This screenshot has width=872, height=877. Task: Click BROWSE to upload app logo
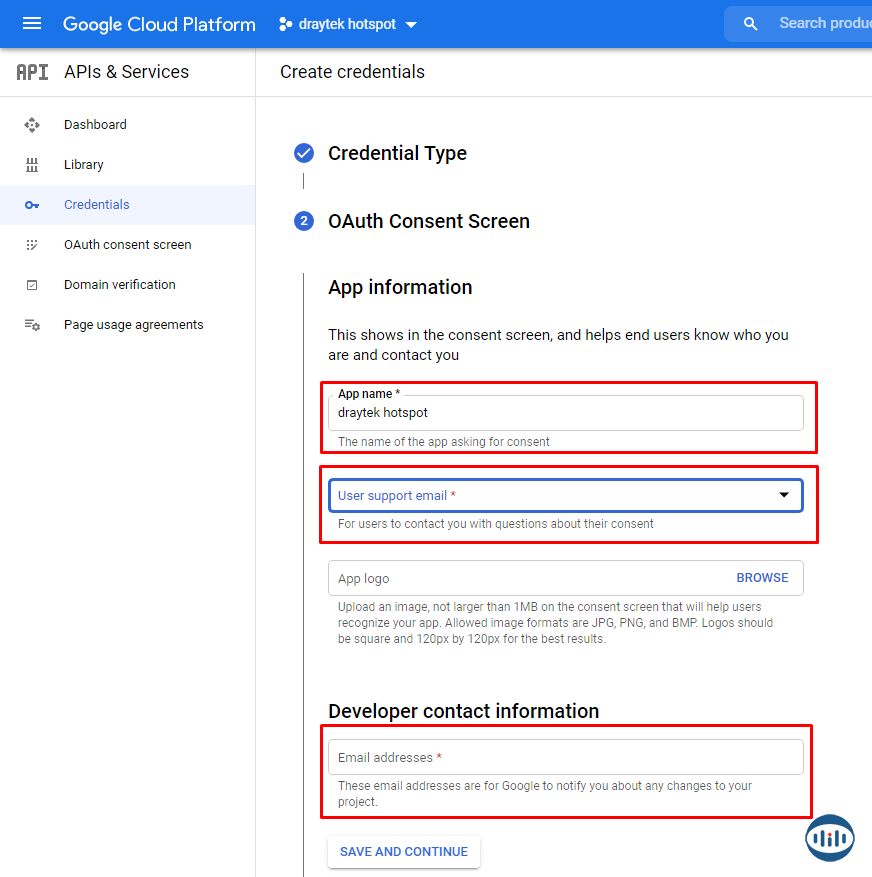tap(762, 578)
